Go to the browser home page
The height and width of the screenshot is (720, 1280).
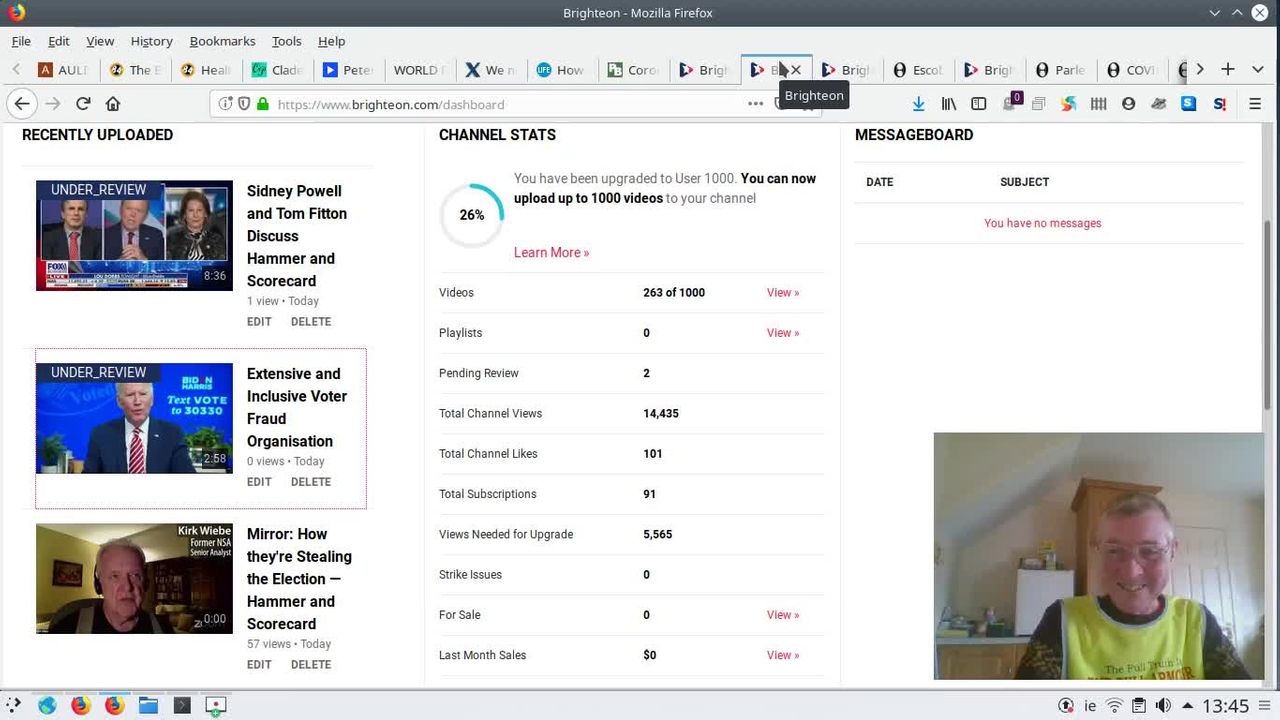113,104
